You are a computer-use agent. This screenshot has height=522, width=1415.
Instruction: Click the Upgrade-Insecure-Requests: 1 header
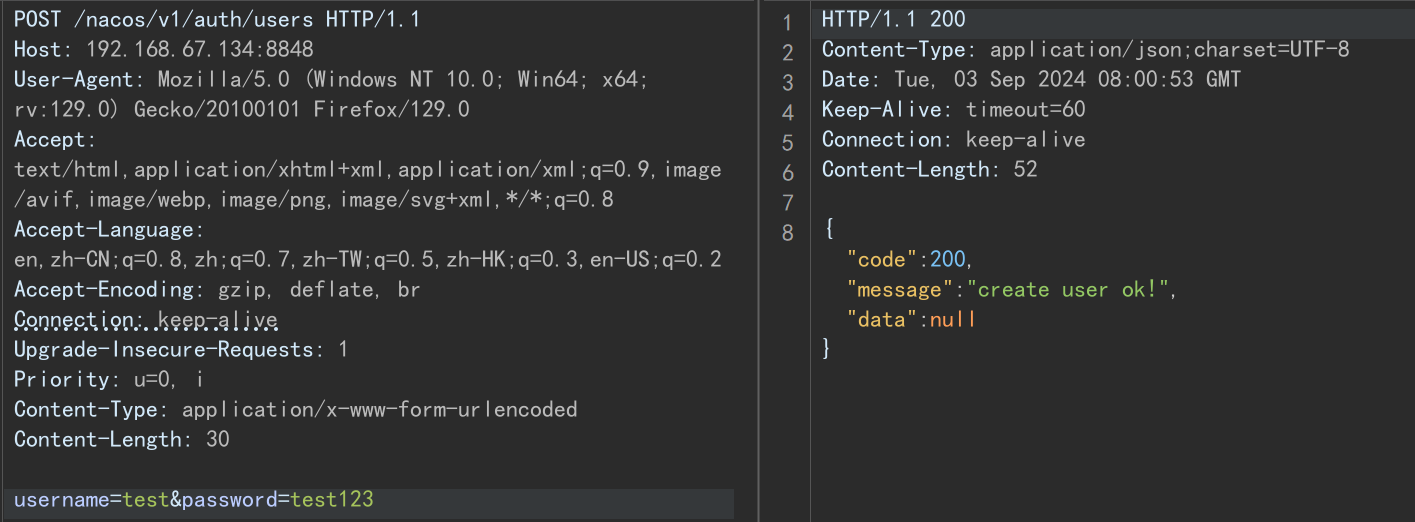[181, 349]
